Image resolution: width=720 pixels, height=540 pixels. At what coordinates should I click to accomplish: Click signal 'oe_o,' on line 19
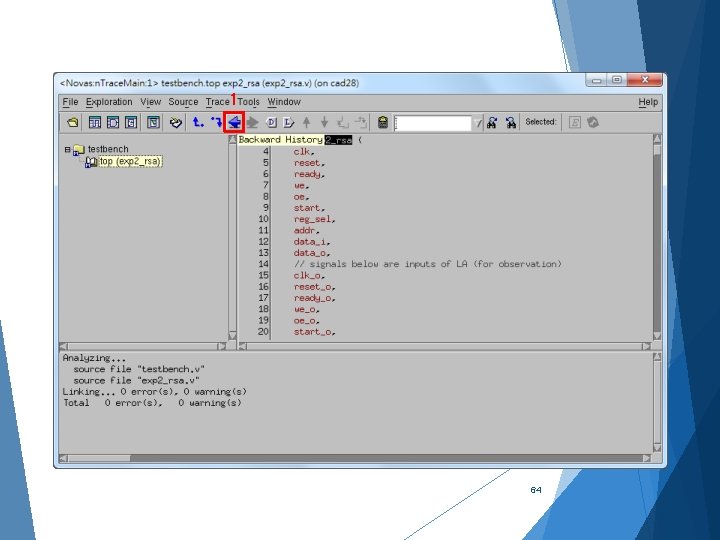pyautogui.click(x=306, y=321)
